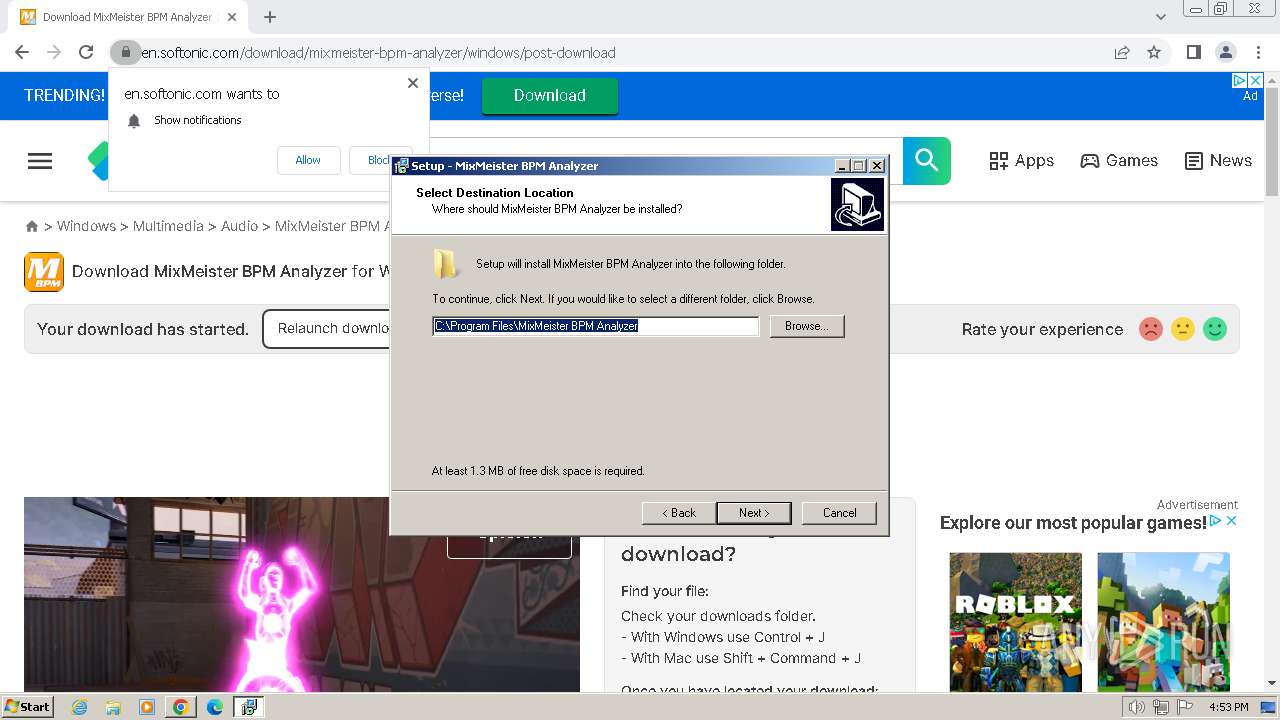The width and height of the screenshot is (1280, 720).
Task: Switch to Chrome in the taskbar
Action: (181, 707)
